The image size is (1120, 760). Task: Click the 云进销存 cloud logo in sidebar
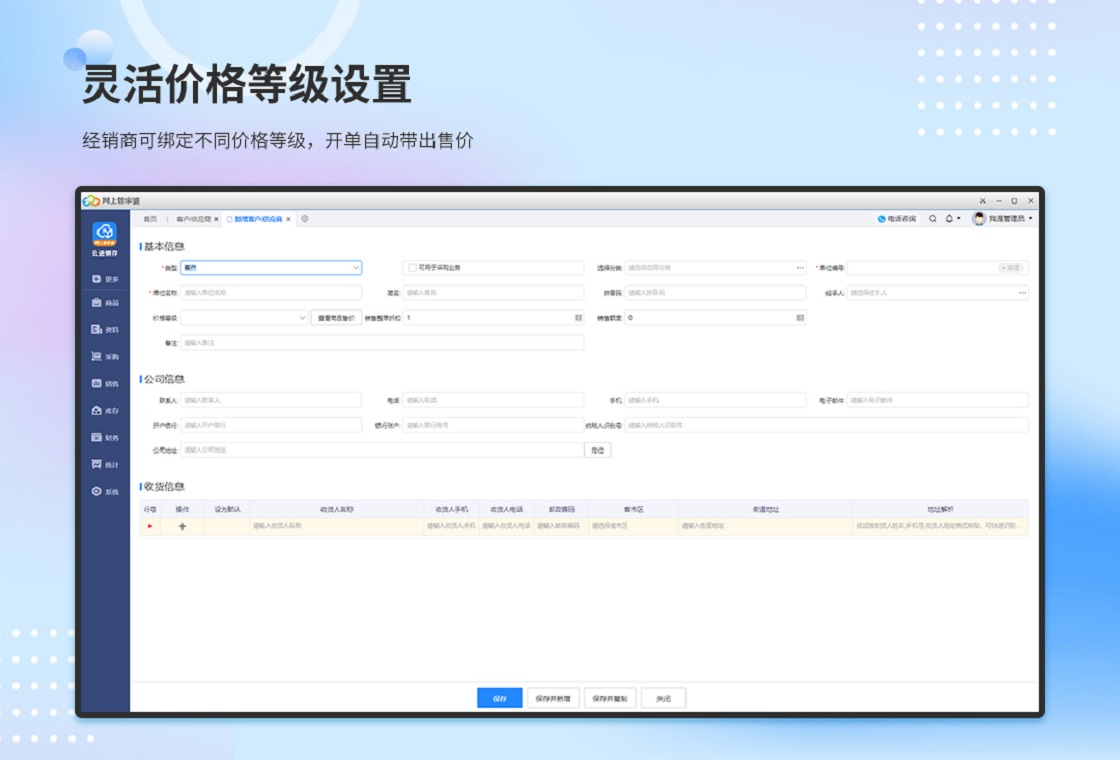(104, 234)
